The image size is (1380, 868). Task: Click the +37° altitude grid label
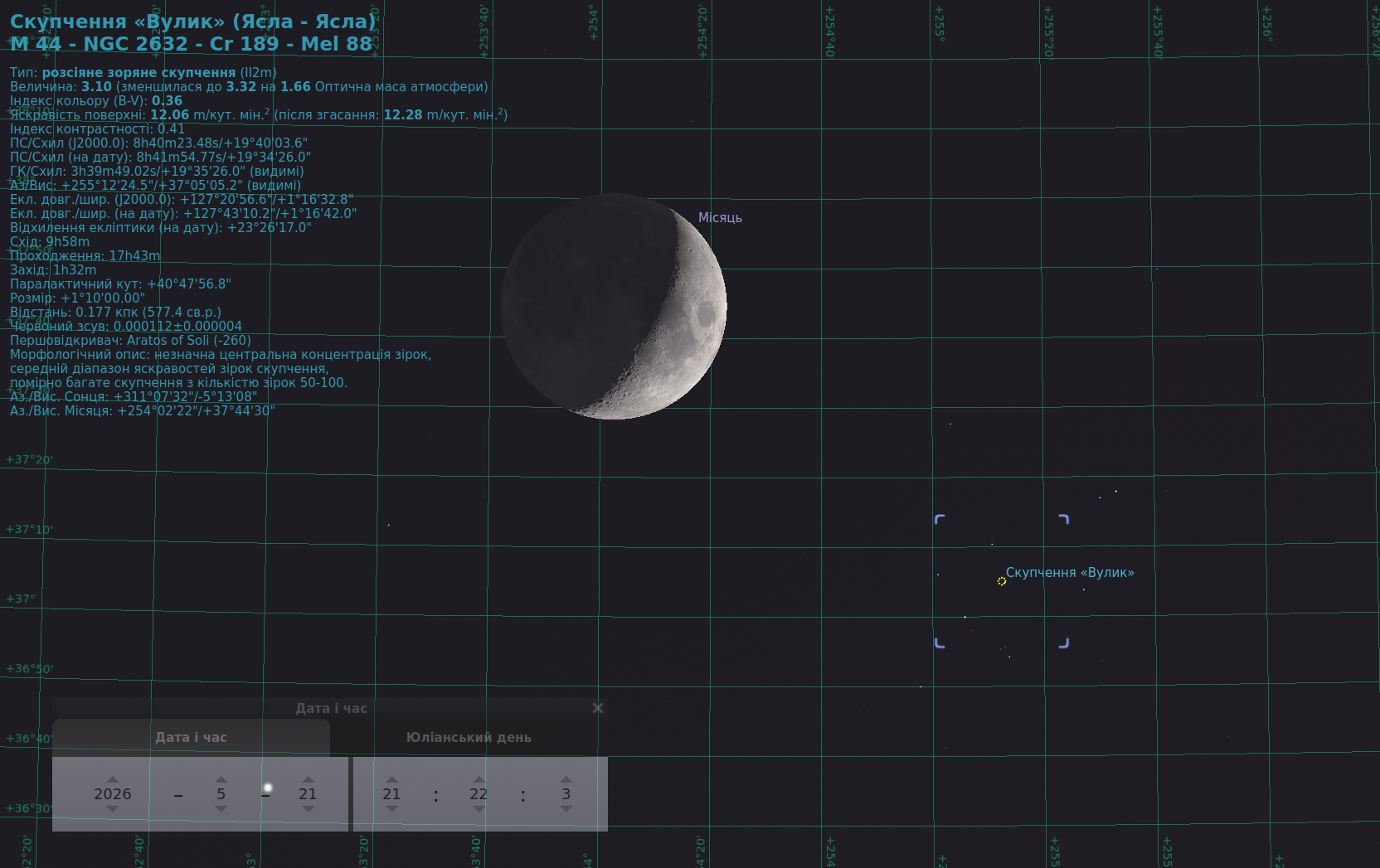tap(21, 599)
